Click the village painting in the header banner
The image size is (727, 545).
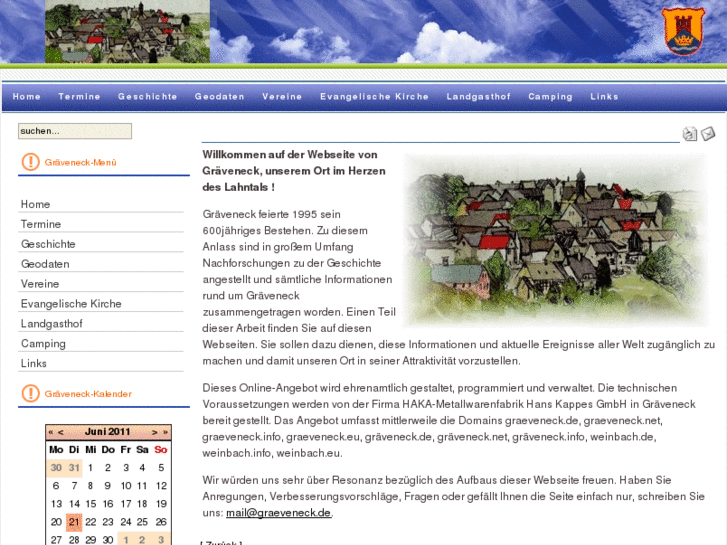point(128,31)
